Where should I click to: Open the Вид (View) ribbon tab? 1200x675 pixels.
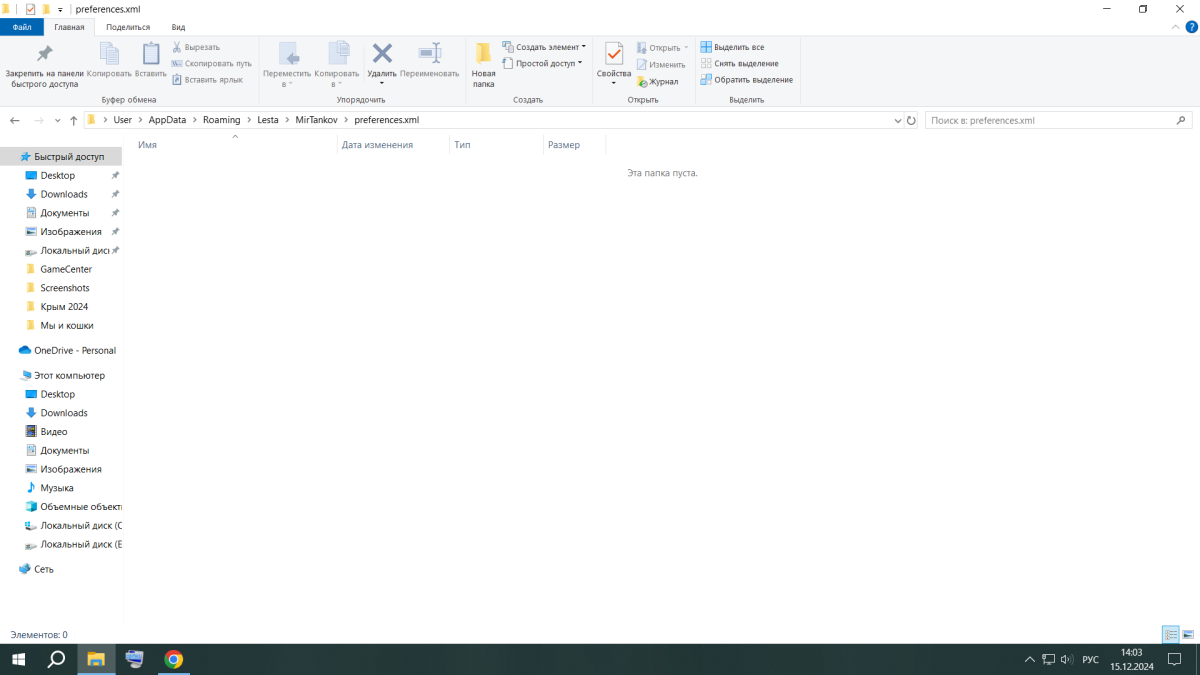178,27
